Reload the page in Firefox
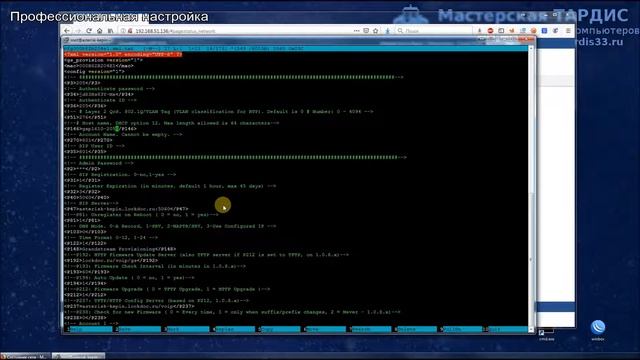The image size is (640, 360). coord(89,31)
